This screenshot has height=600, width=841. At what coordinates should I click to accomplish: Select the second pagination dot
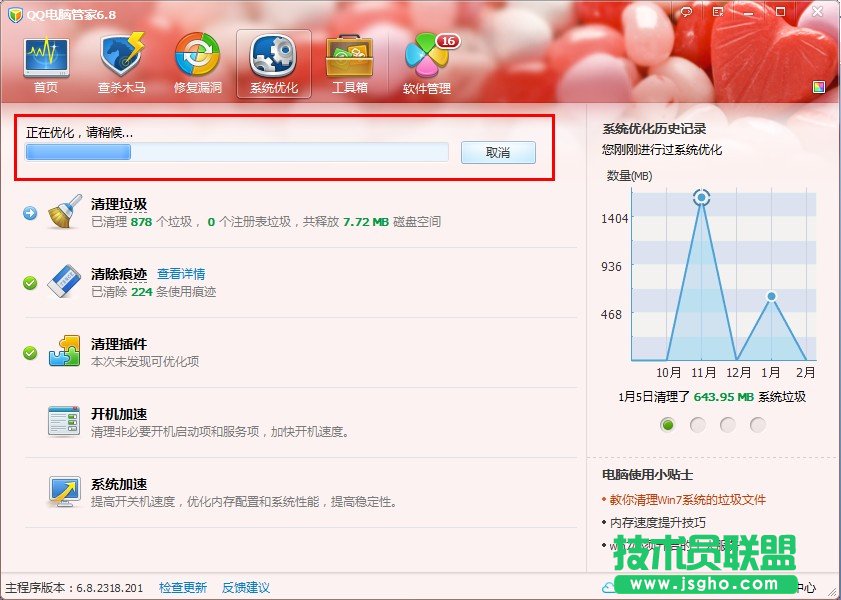(697, 424)
